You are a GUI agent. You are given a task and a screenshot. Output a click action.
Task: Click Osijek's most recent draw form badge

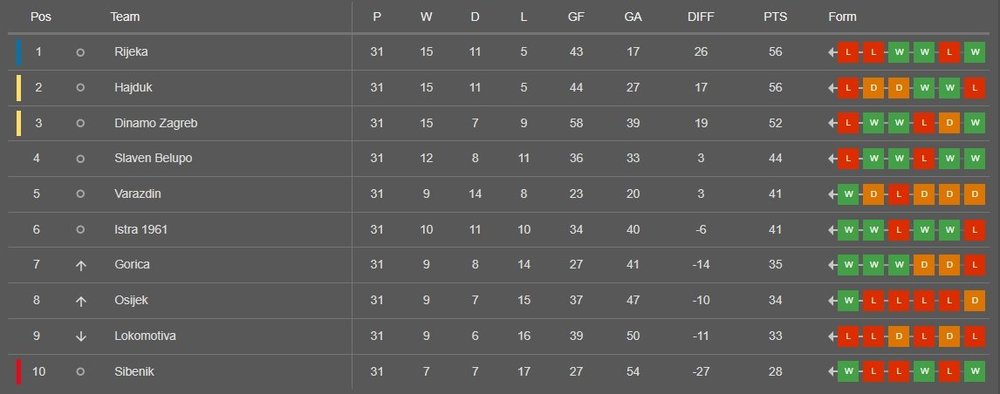974,300
